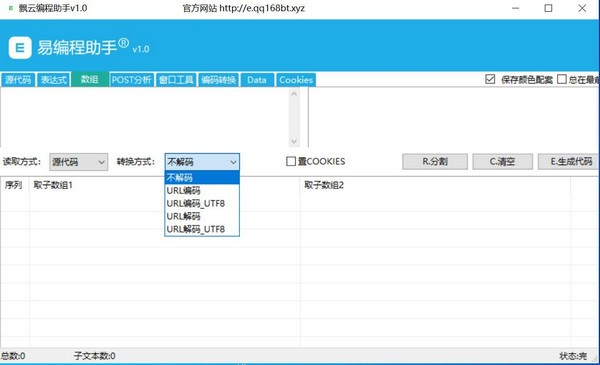
Task: Click the small green title bar icon
Action: pos(11,8)
